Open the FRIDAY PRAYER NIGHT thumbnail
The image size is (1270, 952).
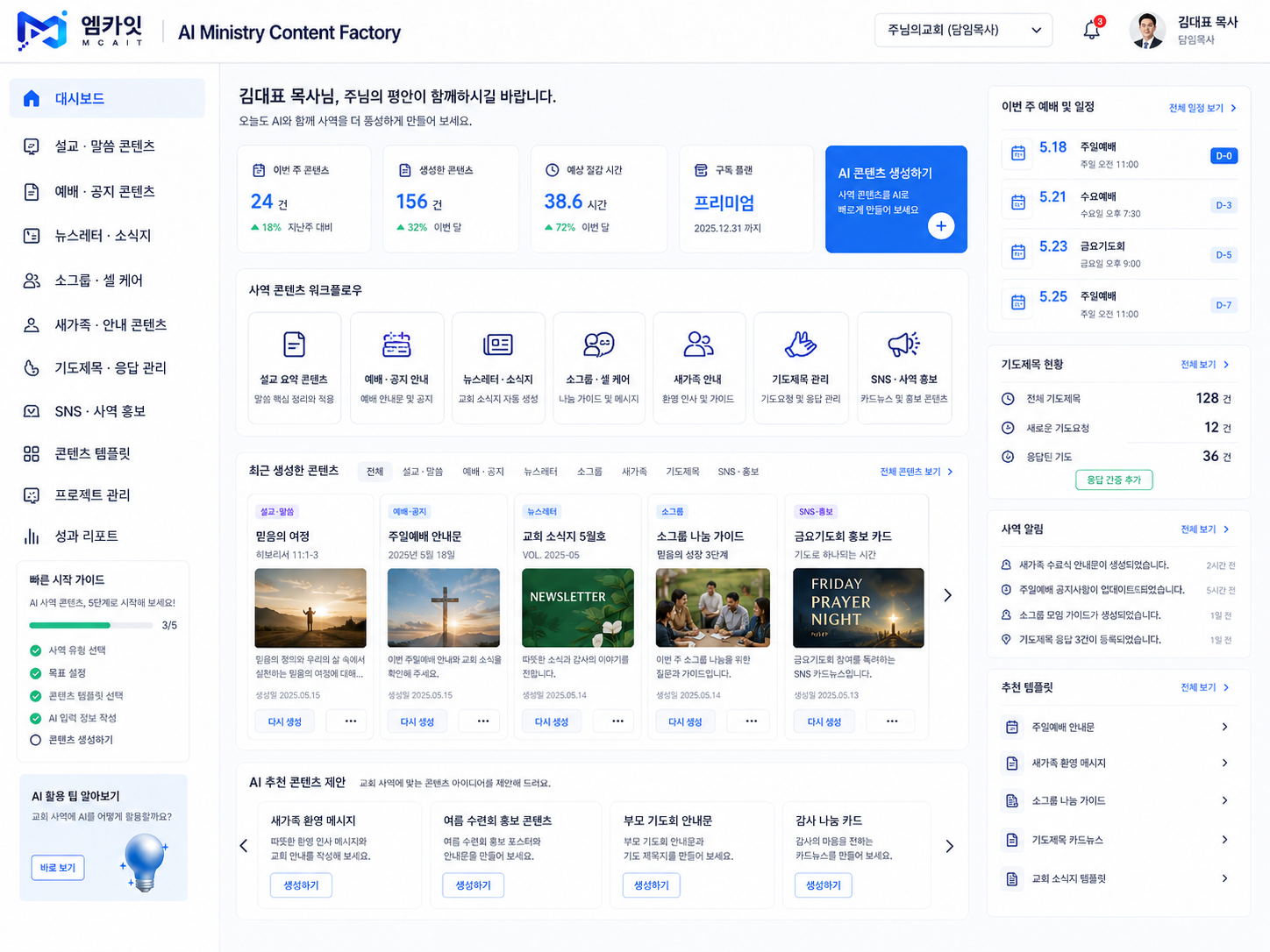pos(858,607)
